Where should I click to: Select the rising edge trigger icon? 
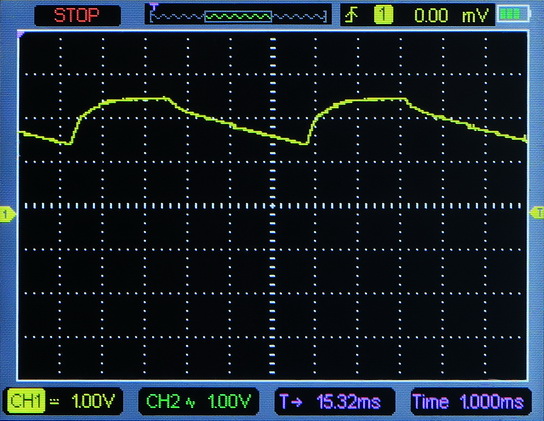pyautogui.click(x=352, y=15)
